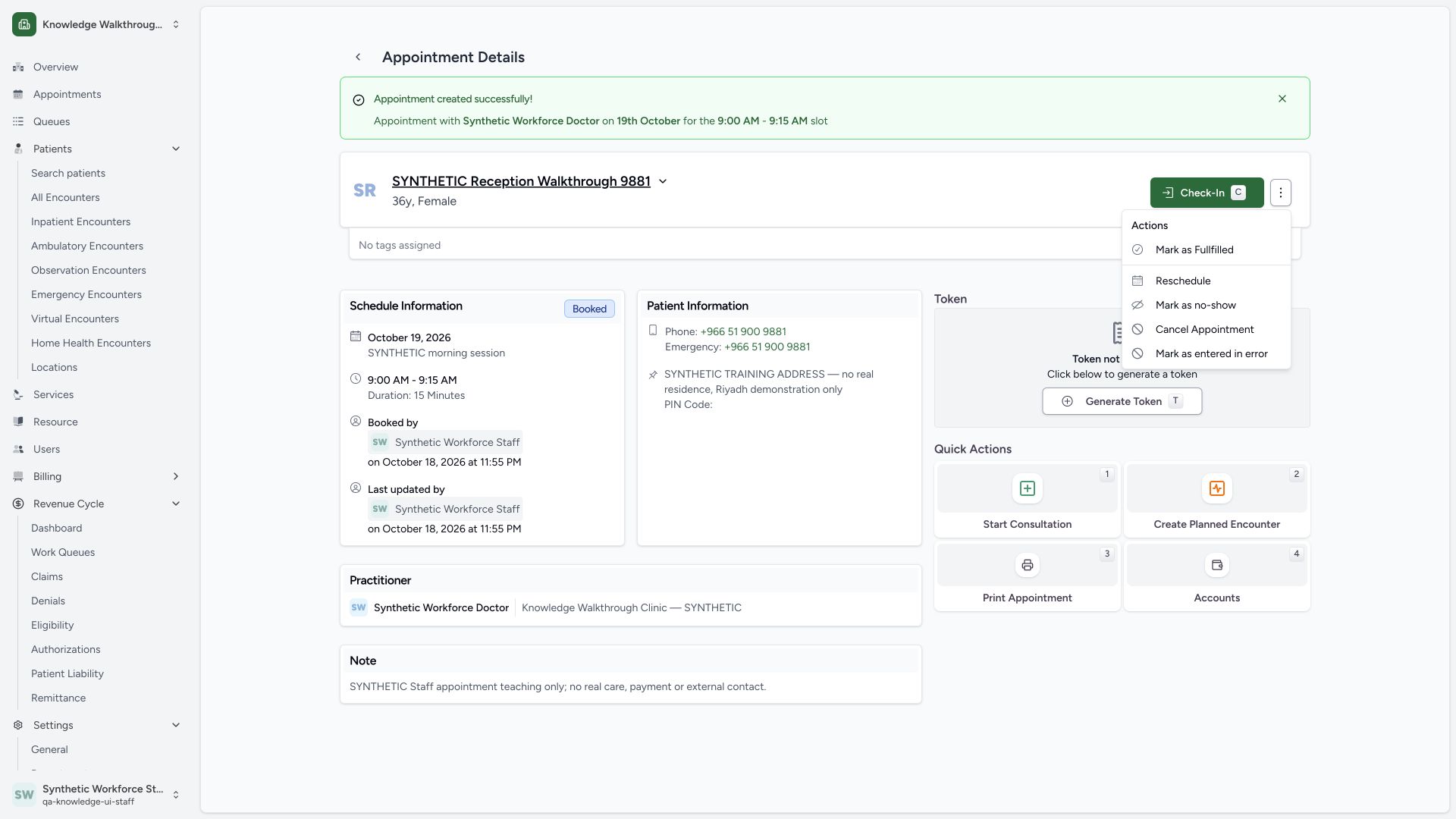1456x819 pixels.
Task: Go to Inpatient Encounters in sidebar
Action: pyautogui.click(x=80, y=222)
